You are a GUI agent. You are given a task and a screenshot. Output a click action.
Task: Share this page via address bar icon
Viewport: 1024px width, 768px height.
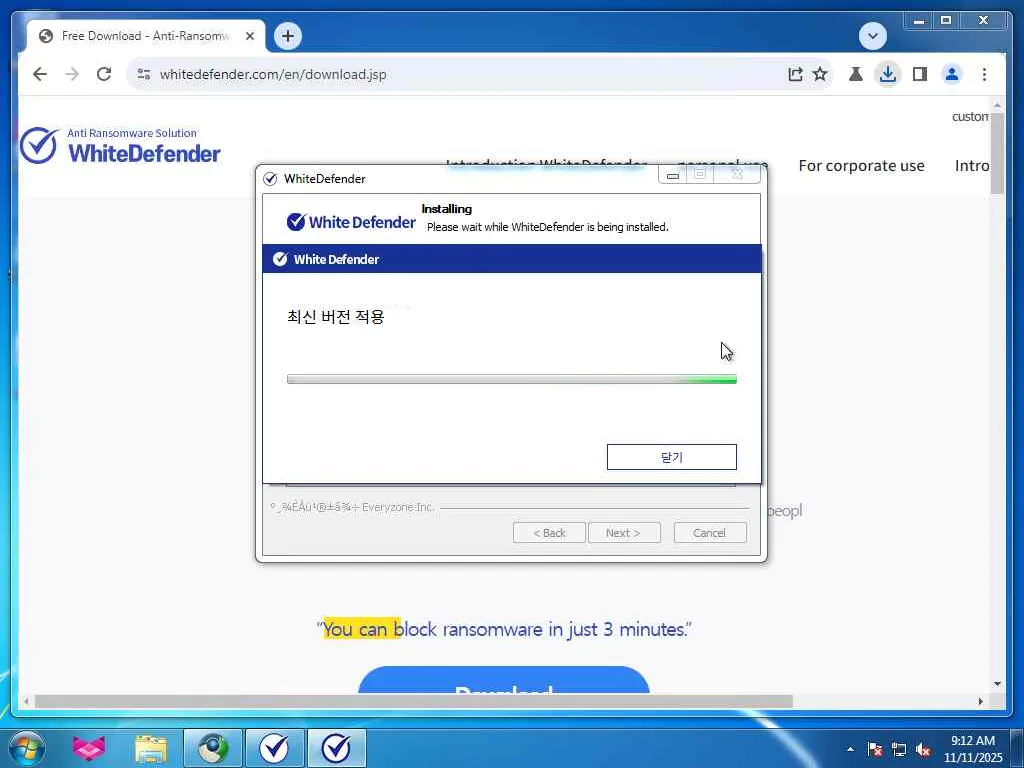tap(795, 74)
